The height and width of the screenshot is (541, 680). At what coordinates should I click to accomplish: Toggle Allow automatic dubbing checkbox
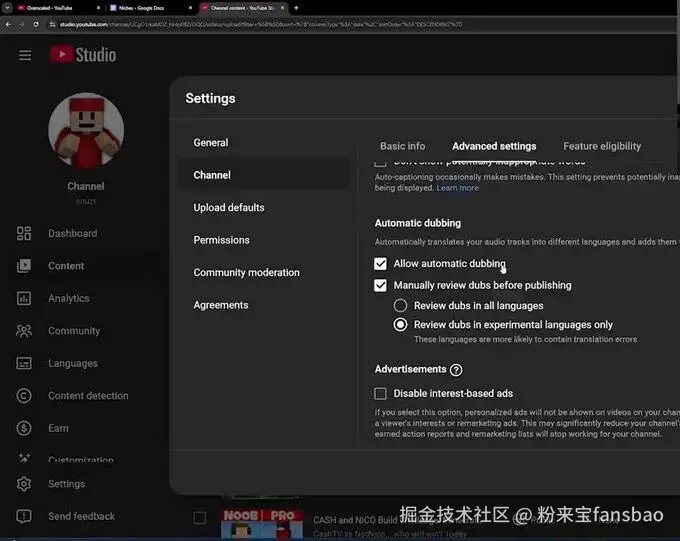tap(380, 263)
